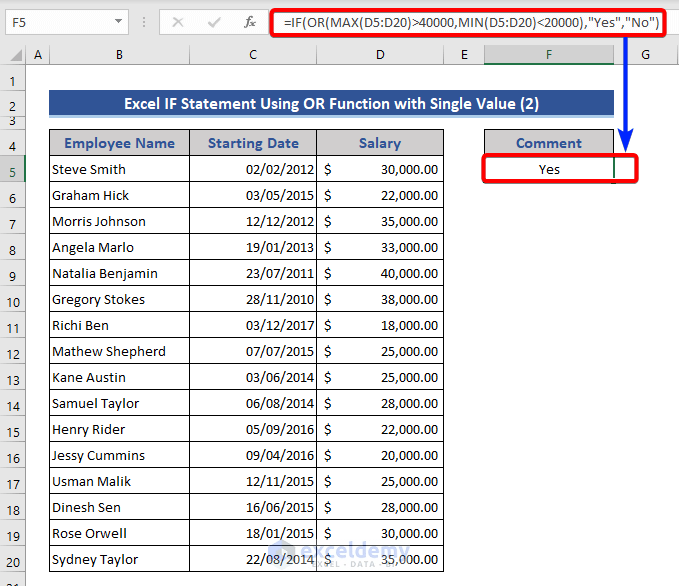Image resolution: width=679 pixels, height=586 pixels.
Task: Select column C header
Action: pyautogui.click(x=253, y=55)
